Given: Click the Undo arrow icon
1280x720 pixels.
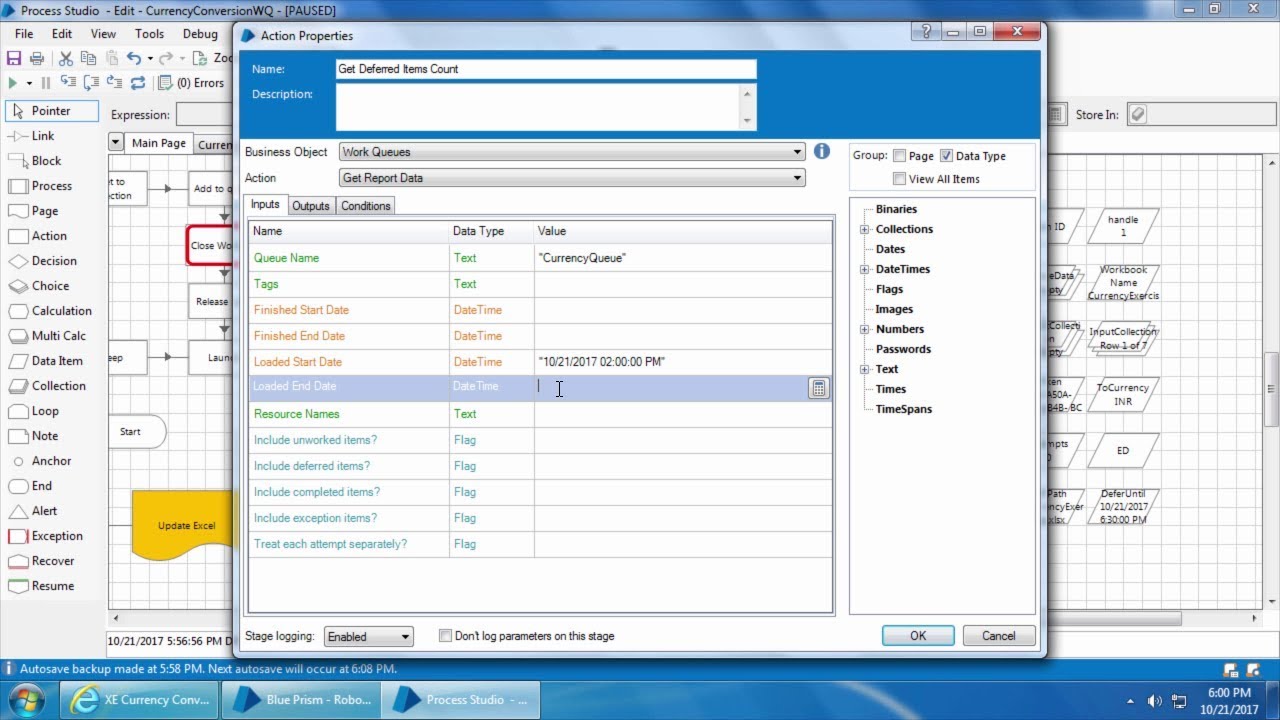Looking at the screenshot, I should tap(133, 59).
